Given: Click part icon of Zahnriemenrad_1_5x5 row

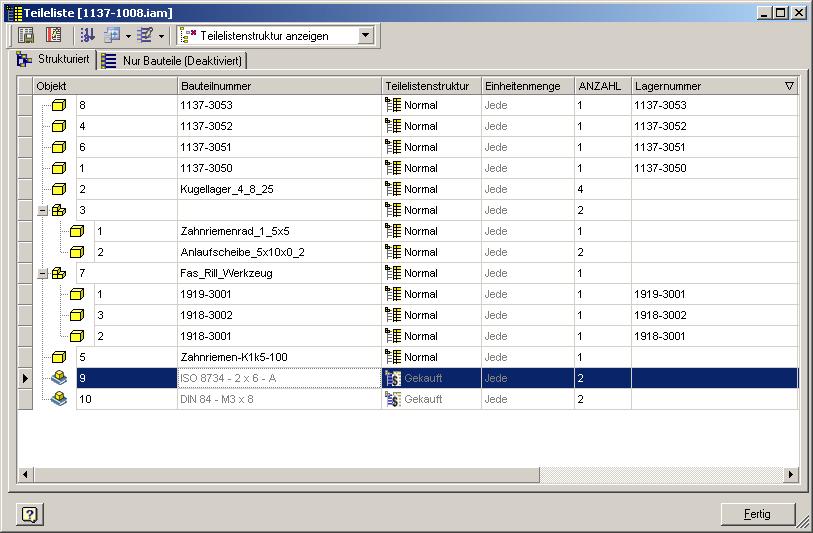Looking at the screenshot, I should 77,231.
